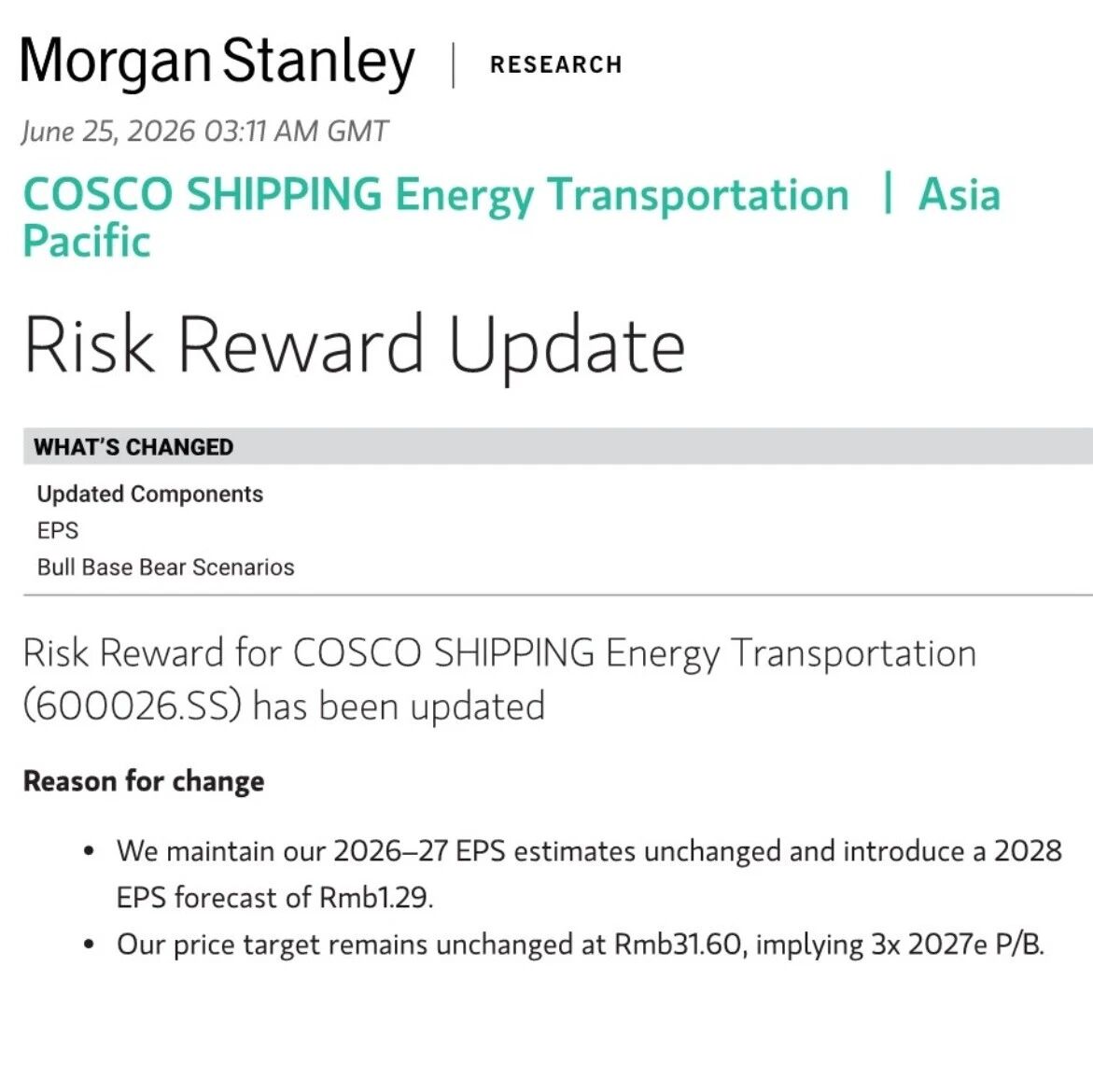Screen dimensions: 1093x1092
Task: Click the Asia Pacific region text
Action: (x=511, y=217)
